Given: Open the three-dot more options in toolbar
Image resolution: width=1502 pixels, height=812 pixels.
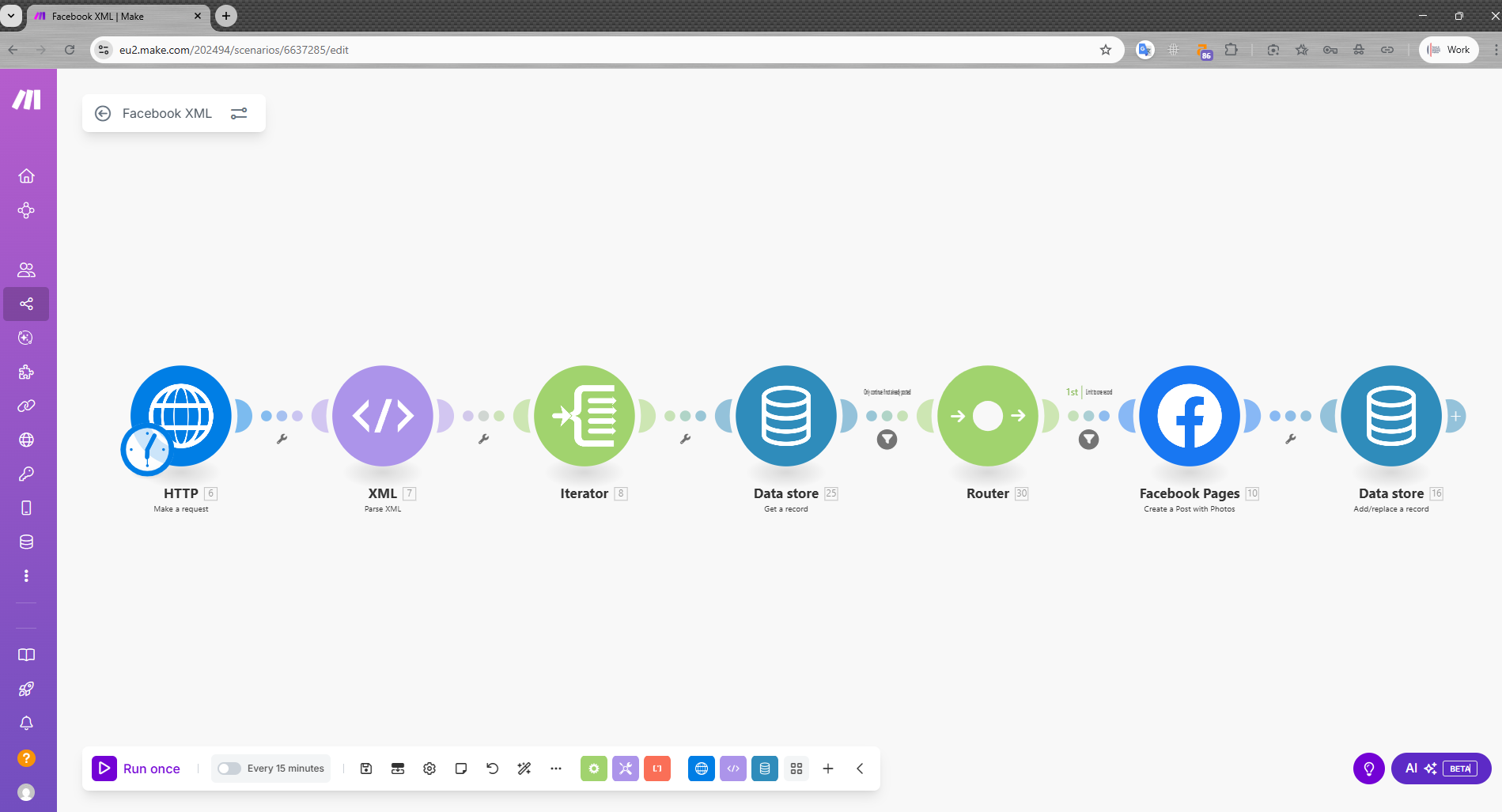Looking at the screenshot, I should click(556, 769).
